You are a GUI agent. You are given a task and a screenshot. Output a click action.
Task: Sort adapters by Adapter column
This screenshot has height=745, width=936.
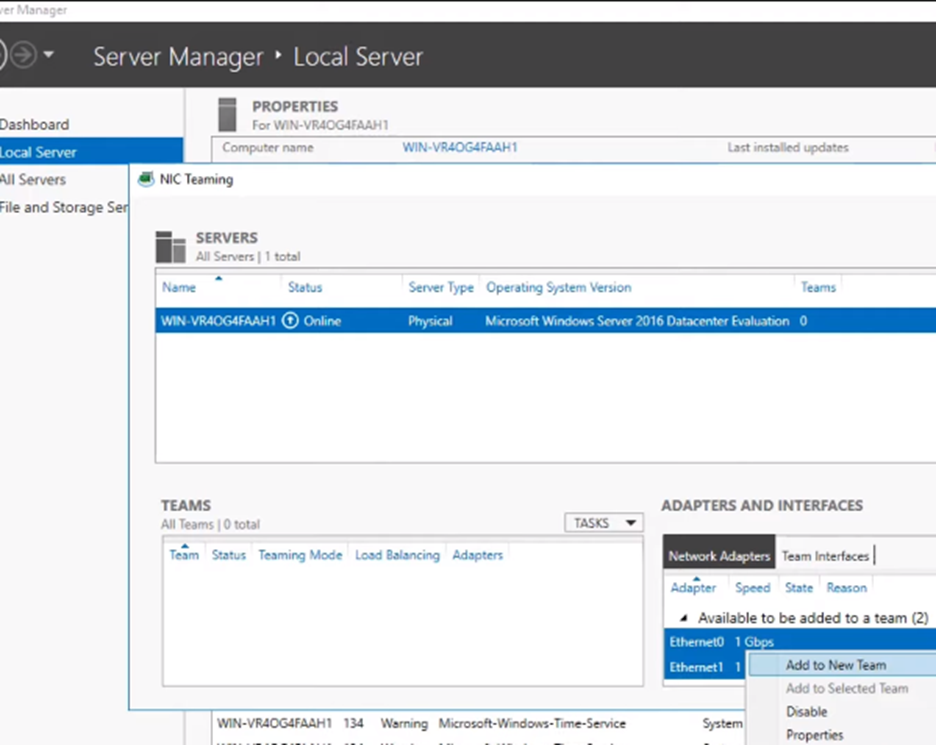693,587
